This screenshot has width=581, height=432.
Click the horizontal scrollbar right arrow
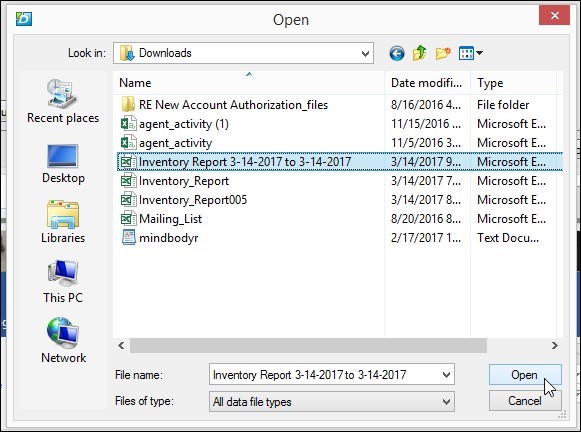[555, 345]
